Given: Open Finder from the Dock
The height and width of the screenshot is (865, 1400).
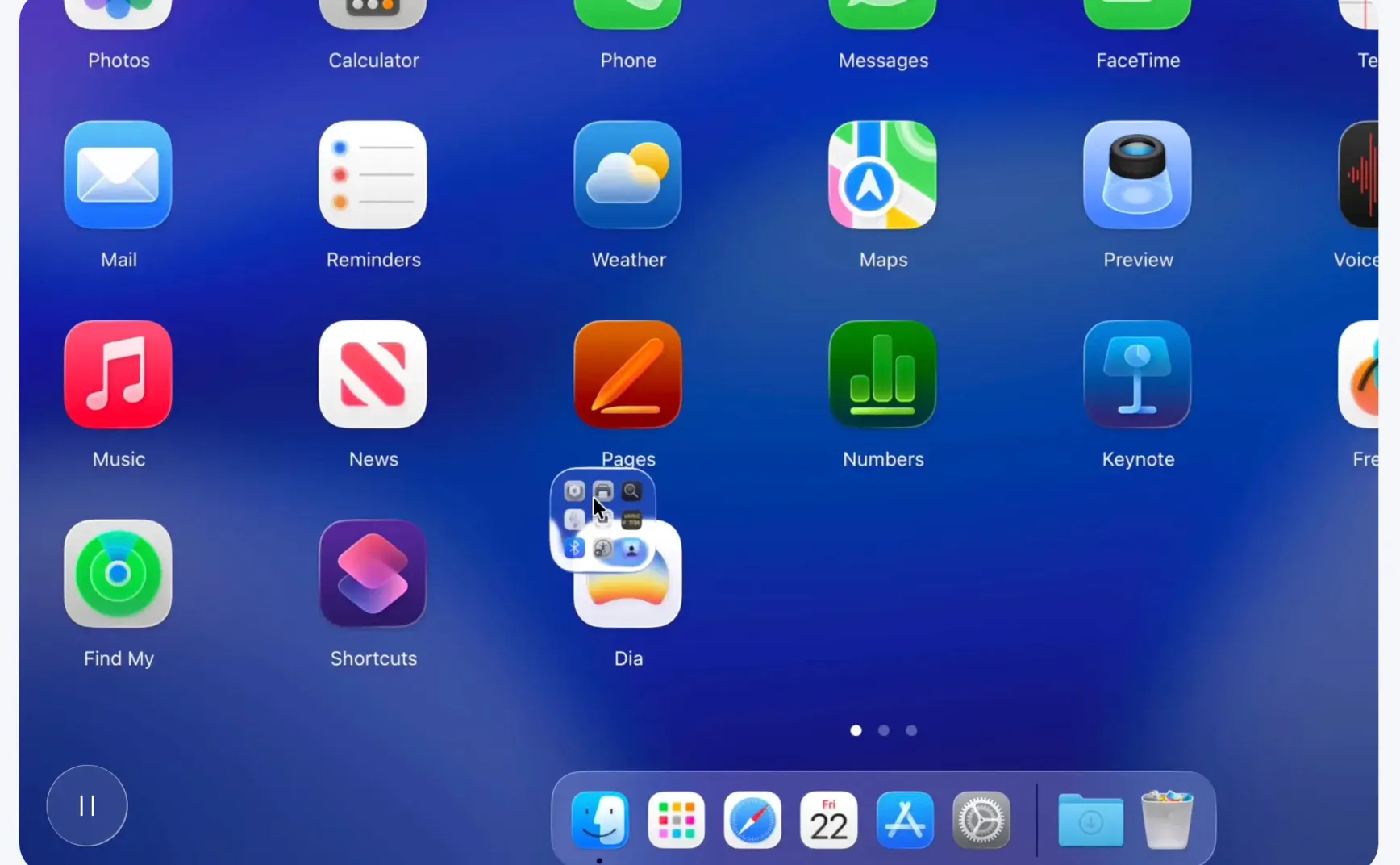Looking at the screenshot, I should (600, 820).
